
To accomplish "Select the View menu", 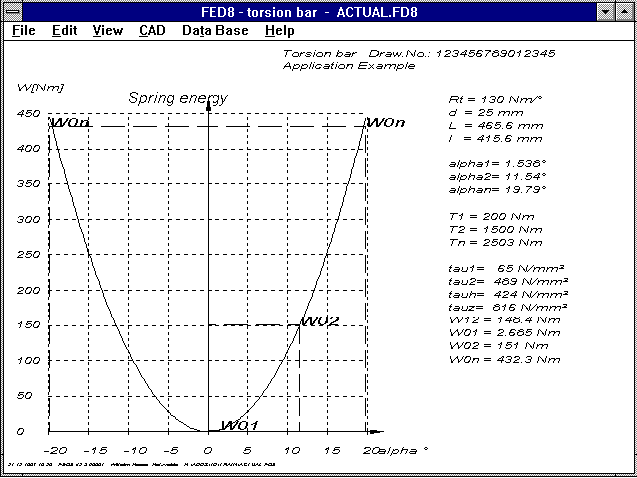I will click(x=107, y=30).
